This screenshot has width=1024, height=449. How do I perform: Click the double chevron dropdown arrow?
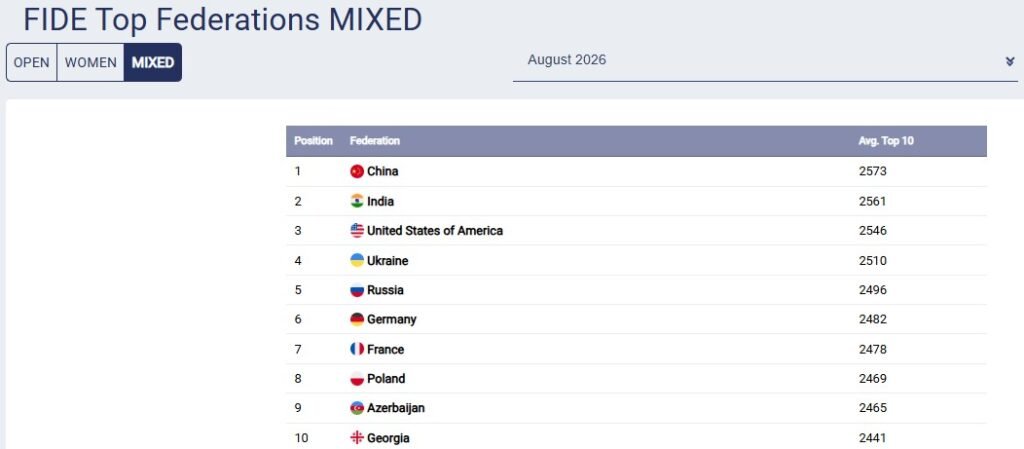(1010, 61)
